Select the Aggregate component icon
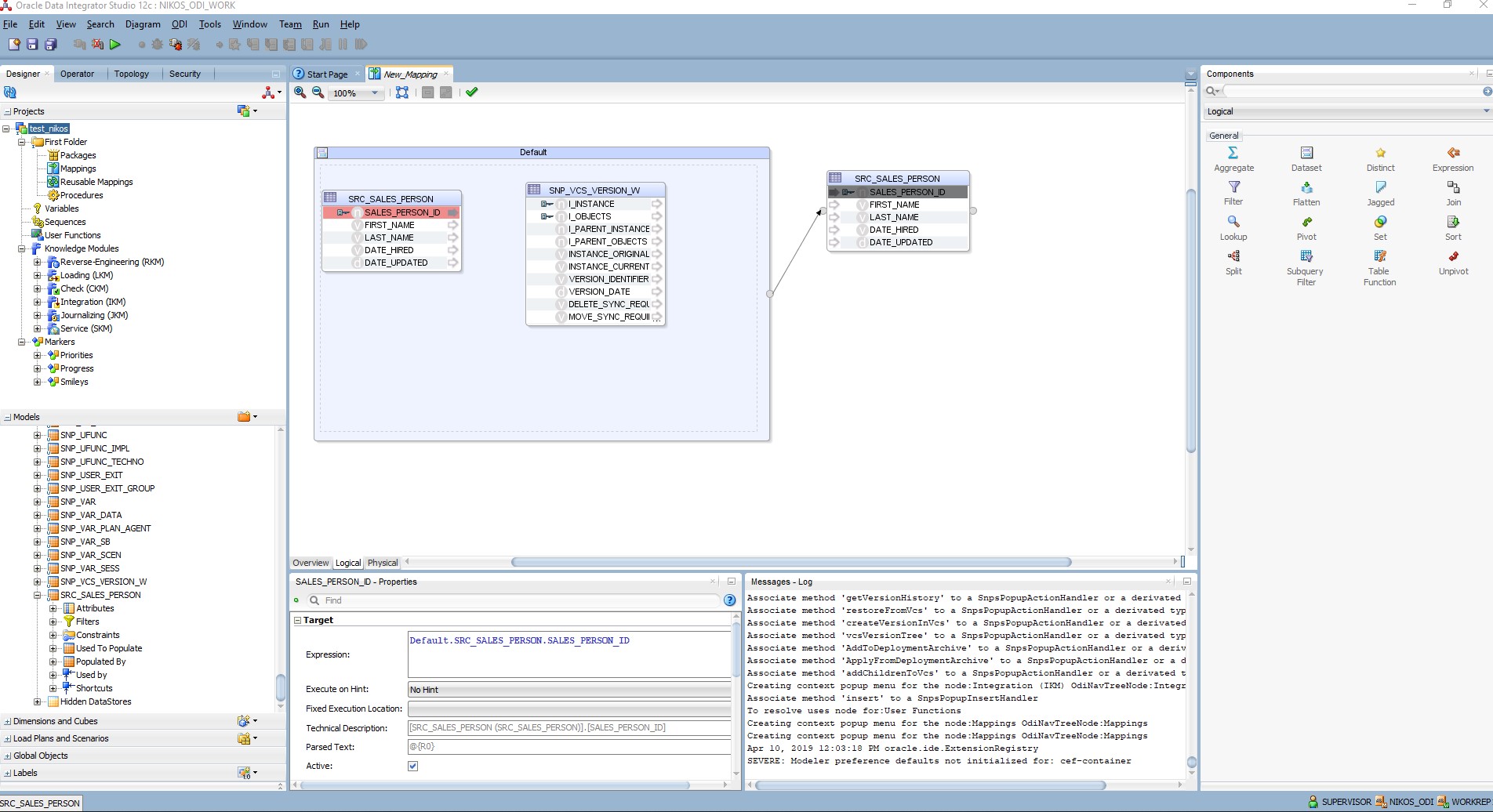This screenshot has height=812, width=1493. (1233, 154)
